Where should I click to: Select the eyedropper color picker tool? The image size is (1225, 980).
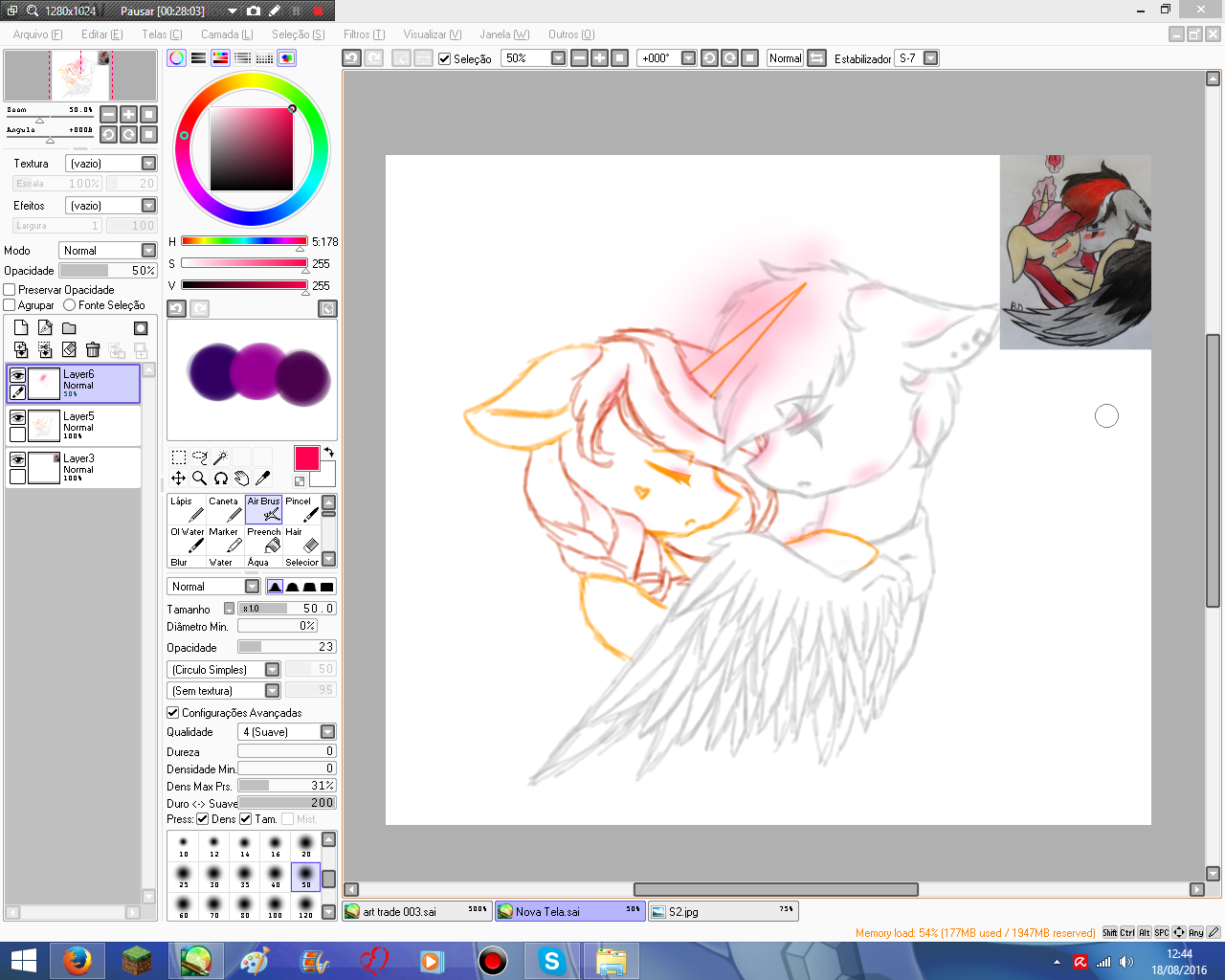(263, 478)
